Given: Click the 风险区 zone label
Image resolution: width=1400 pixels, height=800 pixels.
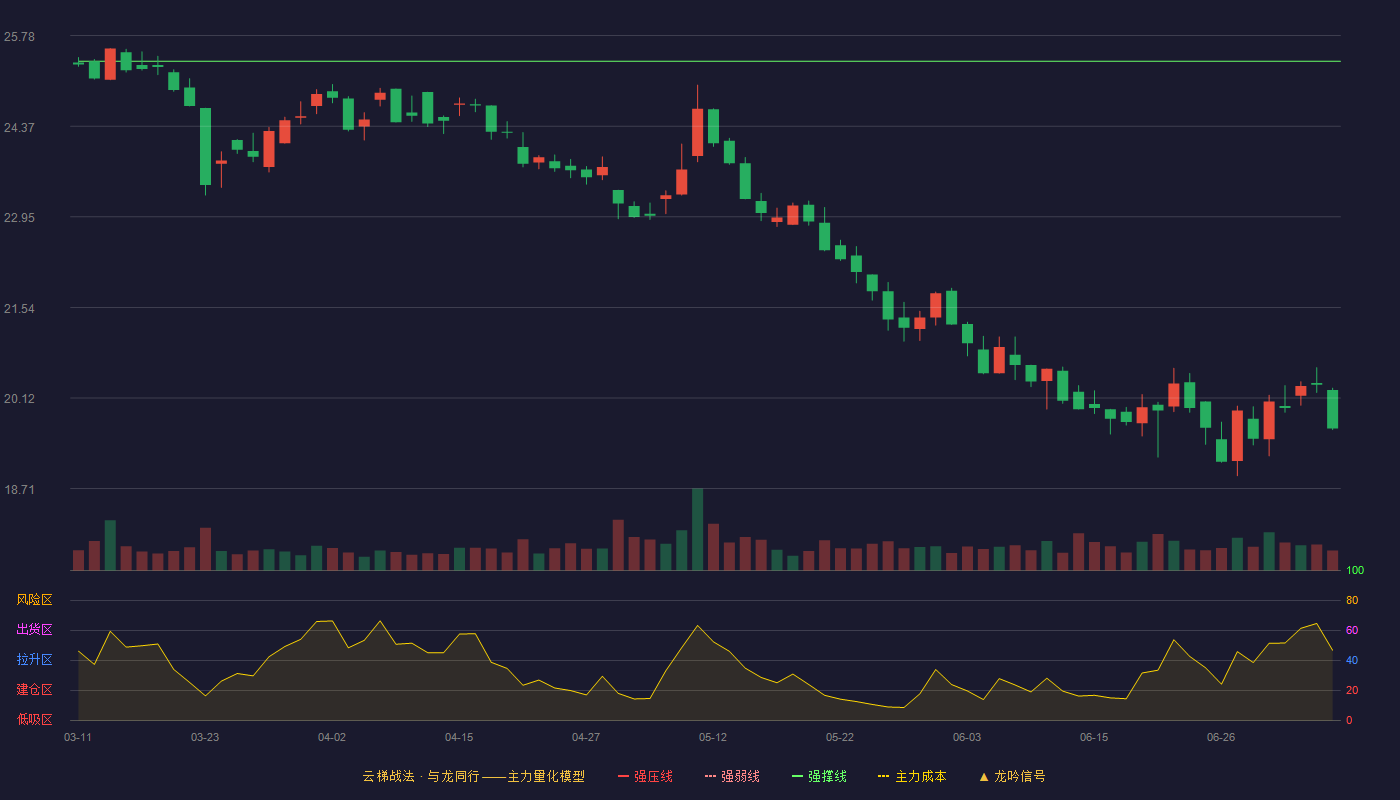Looking at the screenshot, I should (34, 600).
